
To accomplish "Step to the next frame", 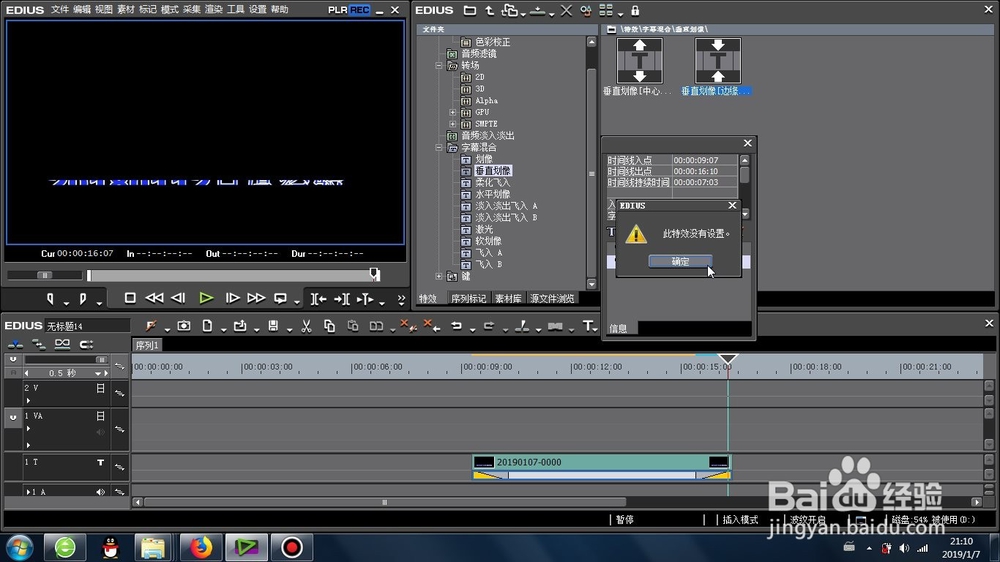I will (x=232, y=298).
